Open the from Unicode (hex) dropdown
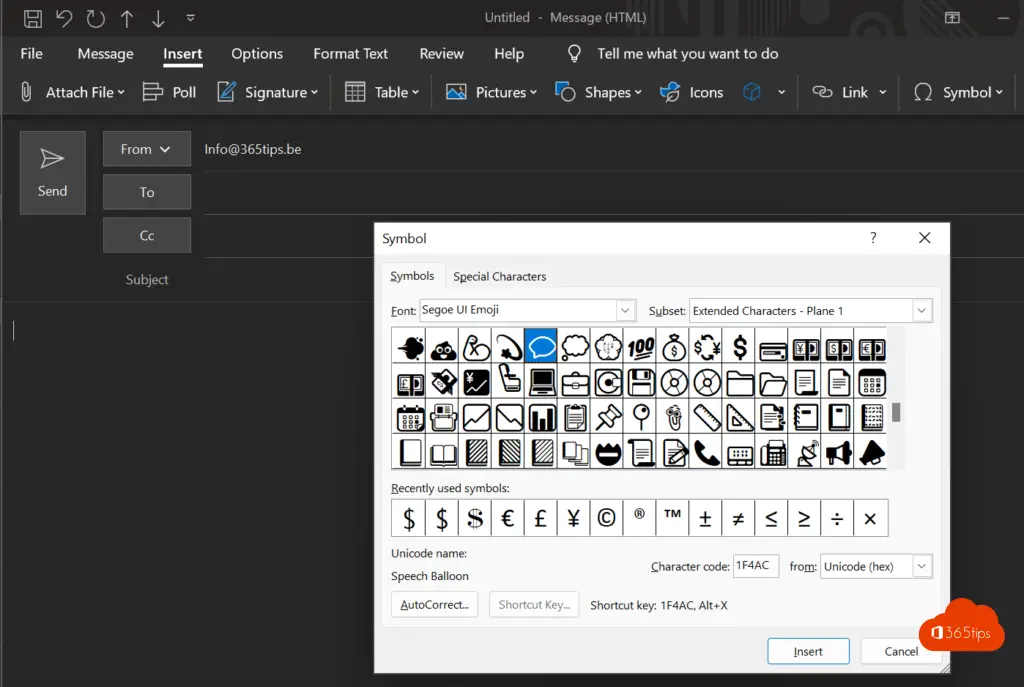The image size is (1024, 687). pos(921,566)
